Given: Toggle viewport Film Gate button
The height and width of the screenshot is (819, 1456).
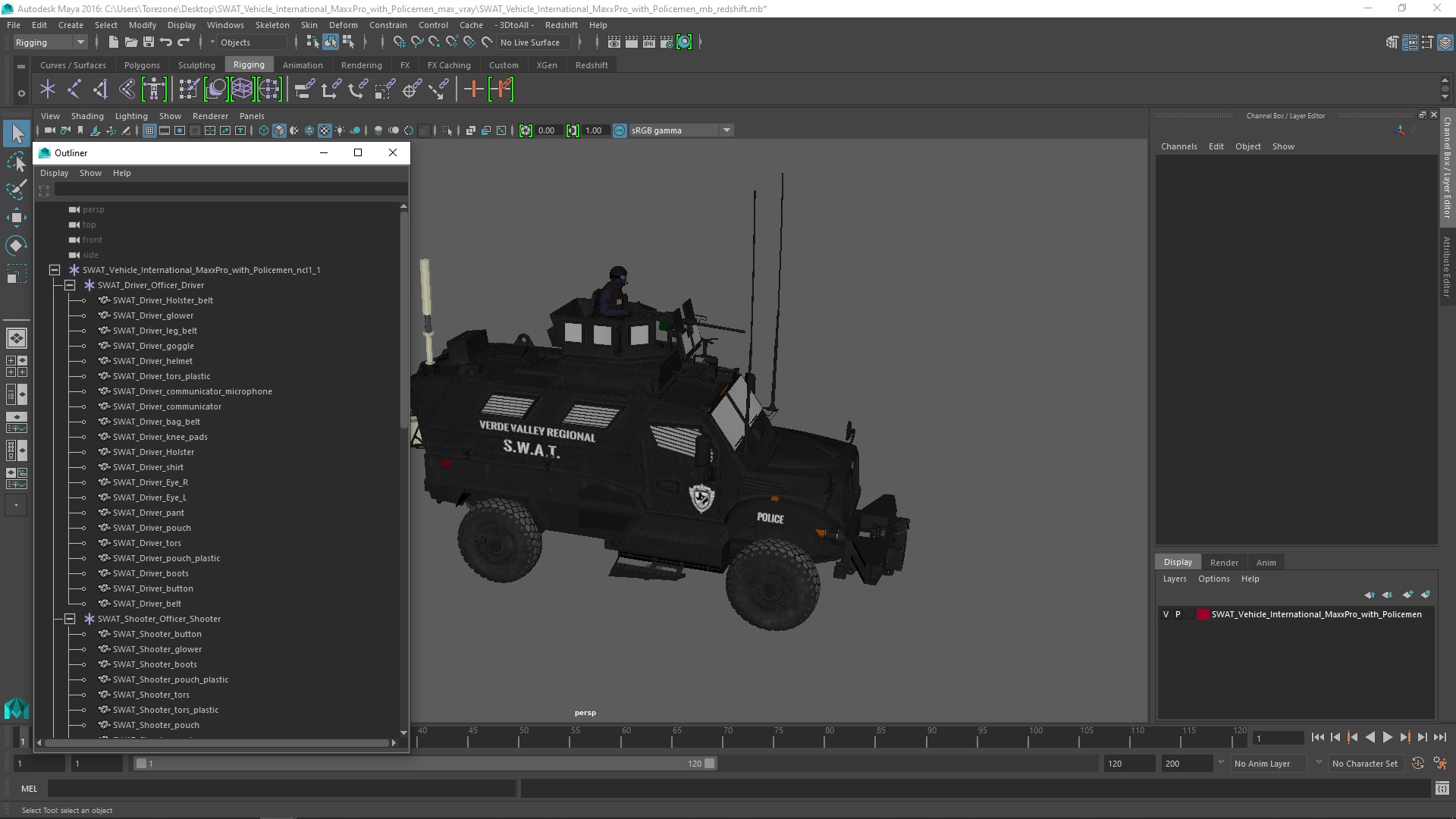Looking at the screenshot, I should click(165, 130).
